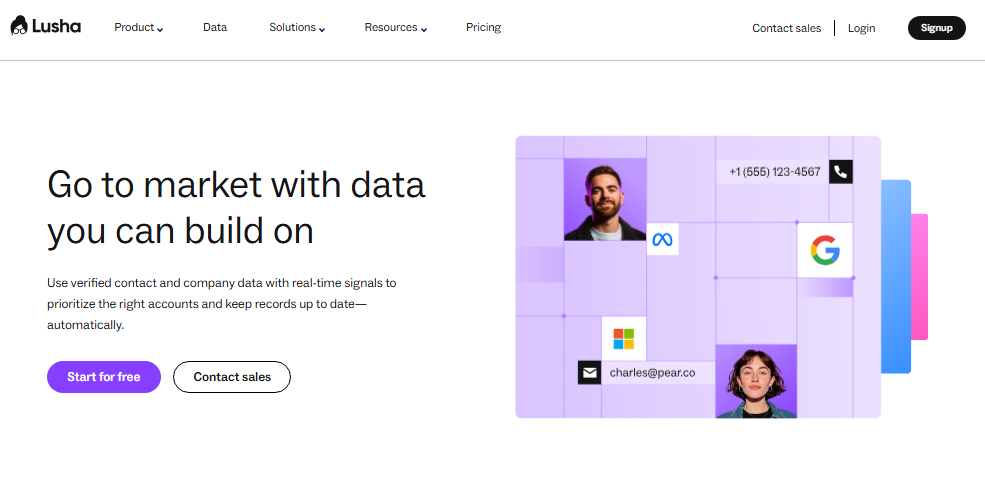Click the Google logo tile
This screenshot has height=483, width=985.
pos(825,250)
